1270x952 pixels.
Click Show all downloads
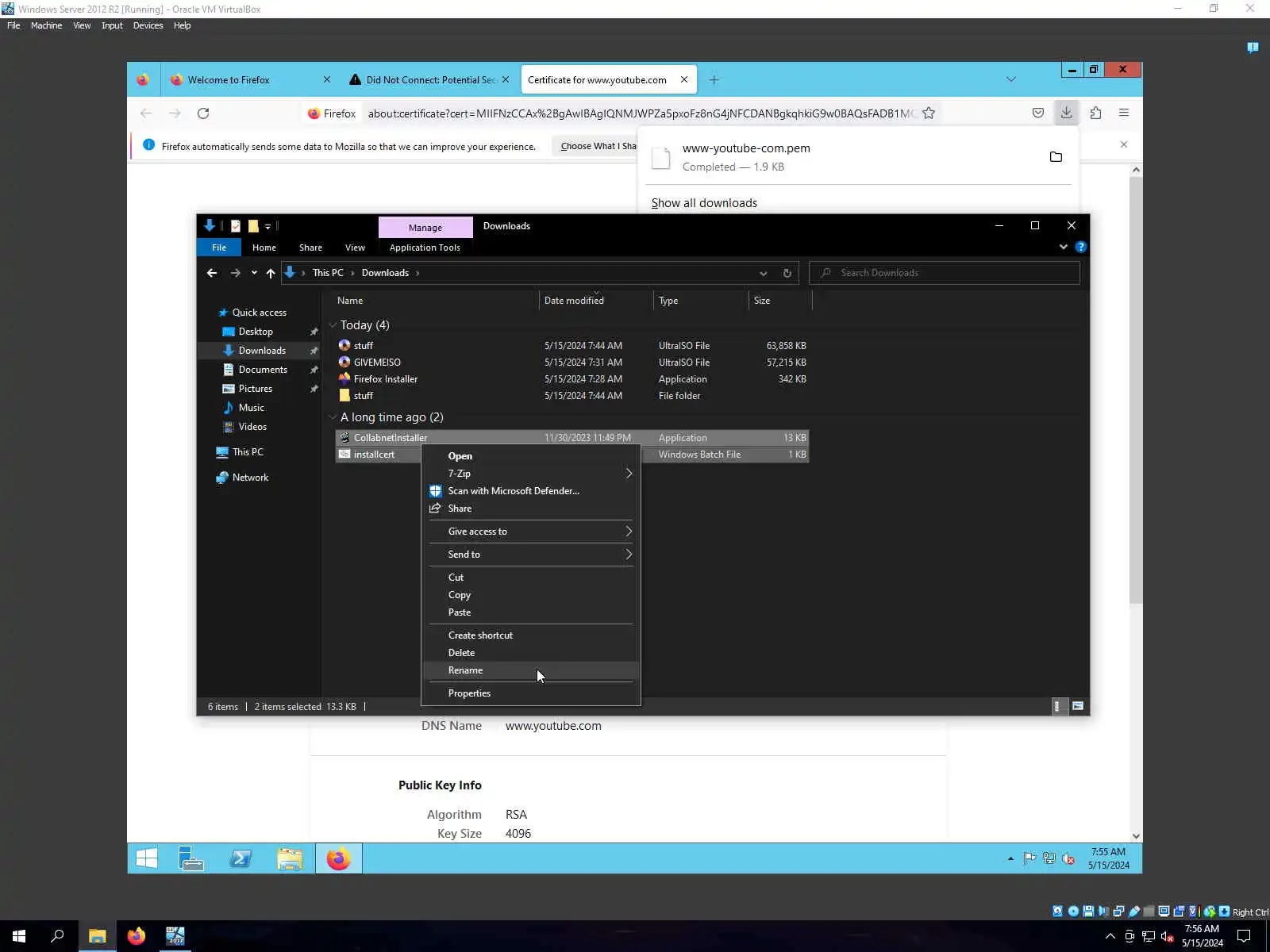point(704,203)
